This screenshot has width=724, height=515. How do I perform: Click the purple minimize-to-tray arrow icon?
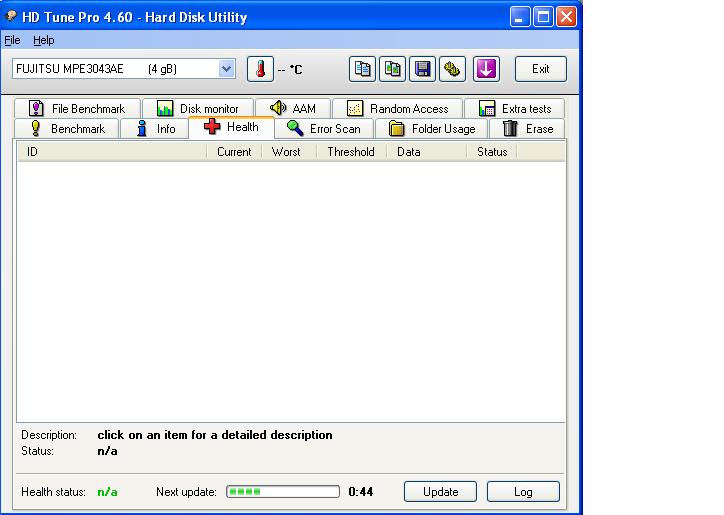click(x=486, y=69)
